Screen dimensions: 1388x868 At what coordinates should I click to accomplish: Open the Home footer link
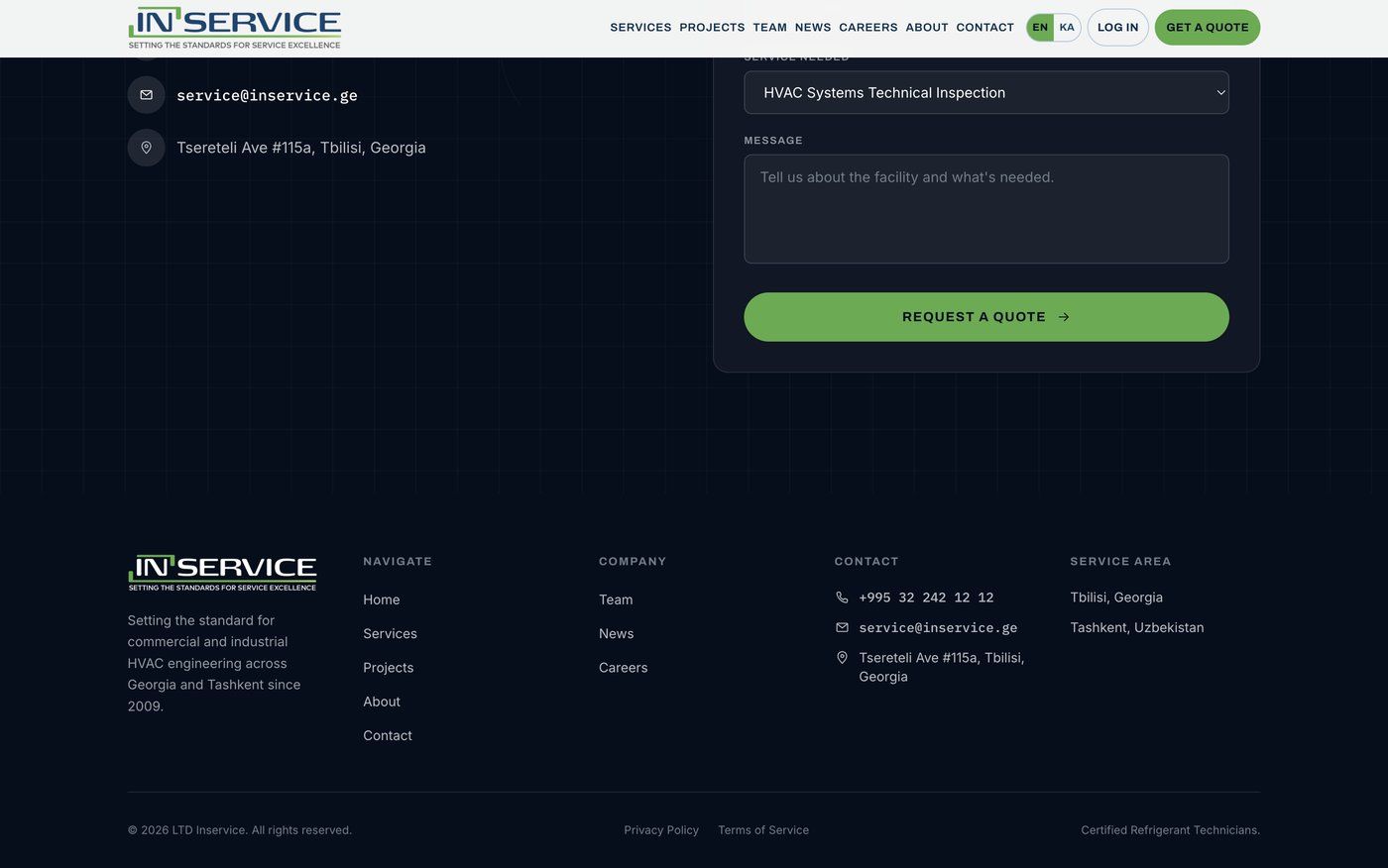(x=382, y=599)
